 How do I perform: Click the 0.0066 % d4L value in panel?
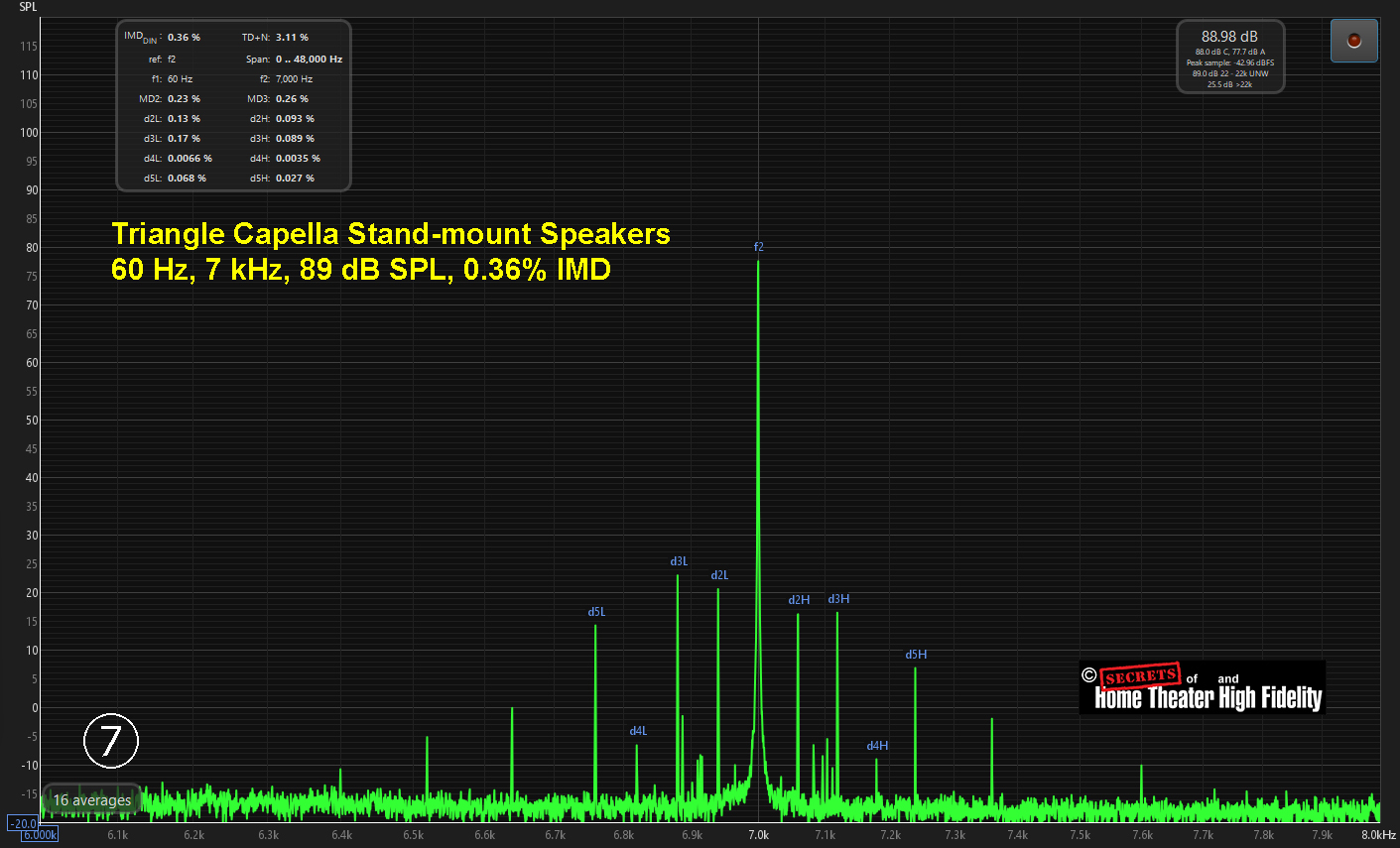(190, 159)
